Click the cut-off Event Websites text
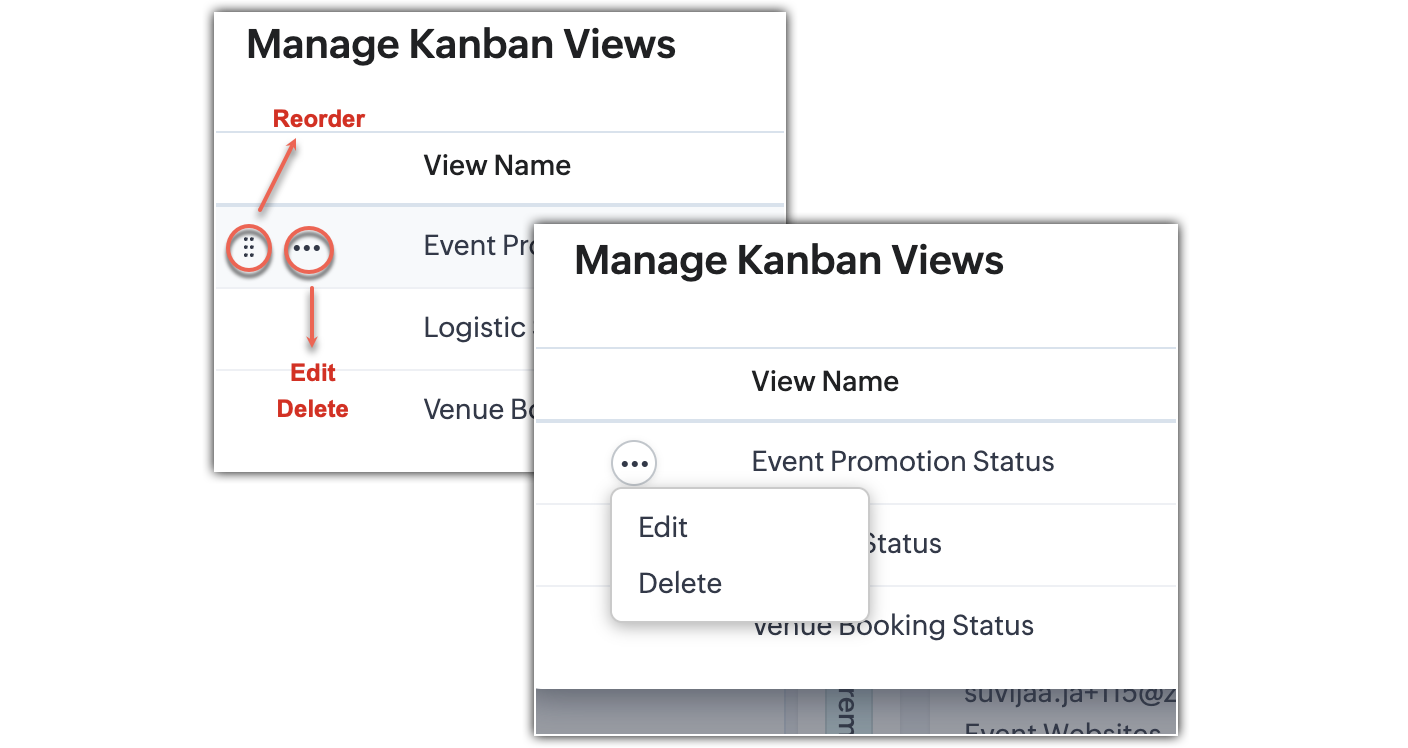This screenshot has width=1408, height=748. tap(1063, 729)
